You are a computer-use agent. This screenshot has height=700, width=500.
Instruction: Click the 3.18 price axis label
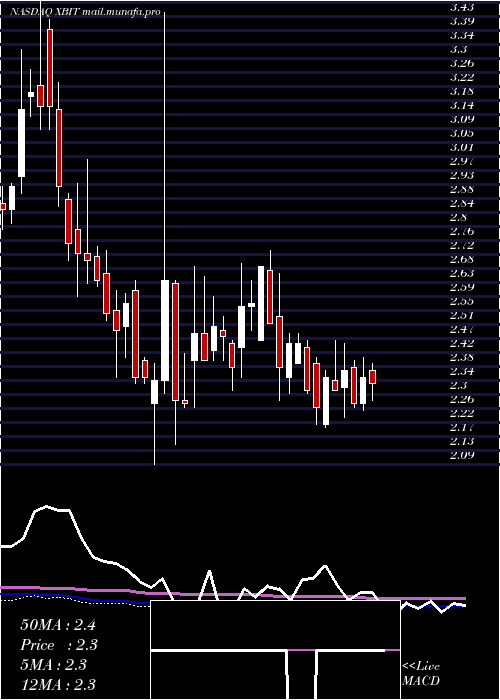coord(462,92)
